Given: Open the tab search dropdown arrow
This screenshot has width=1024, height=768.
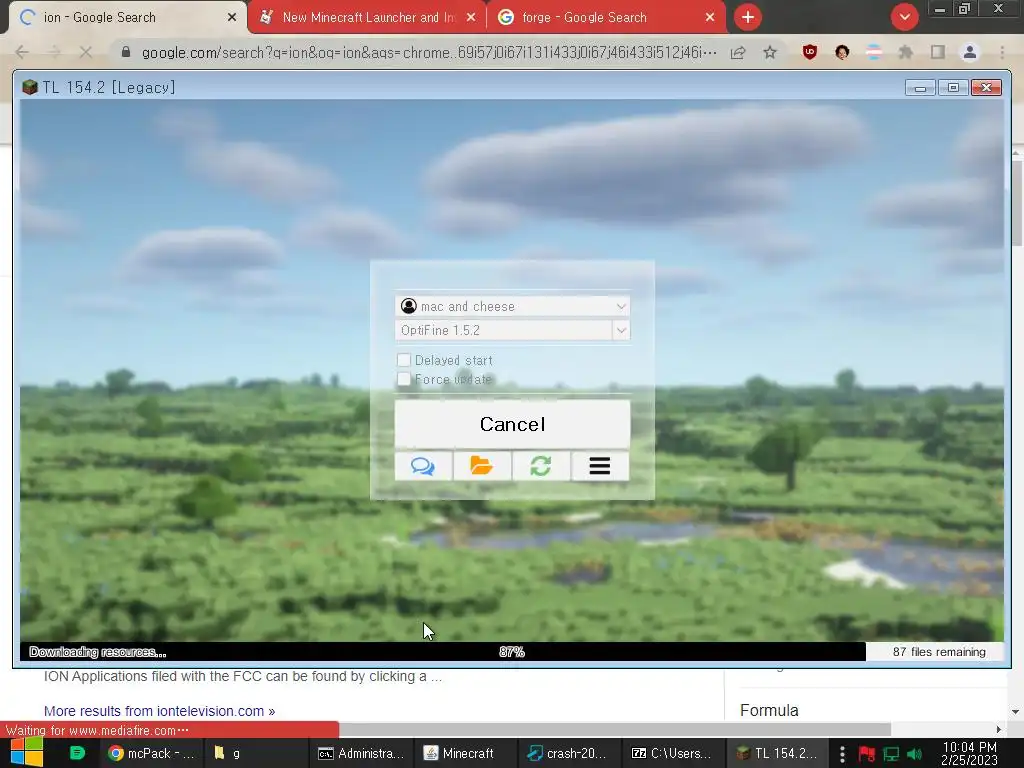Looking at the screenshot, I should [x=904, y=17].
